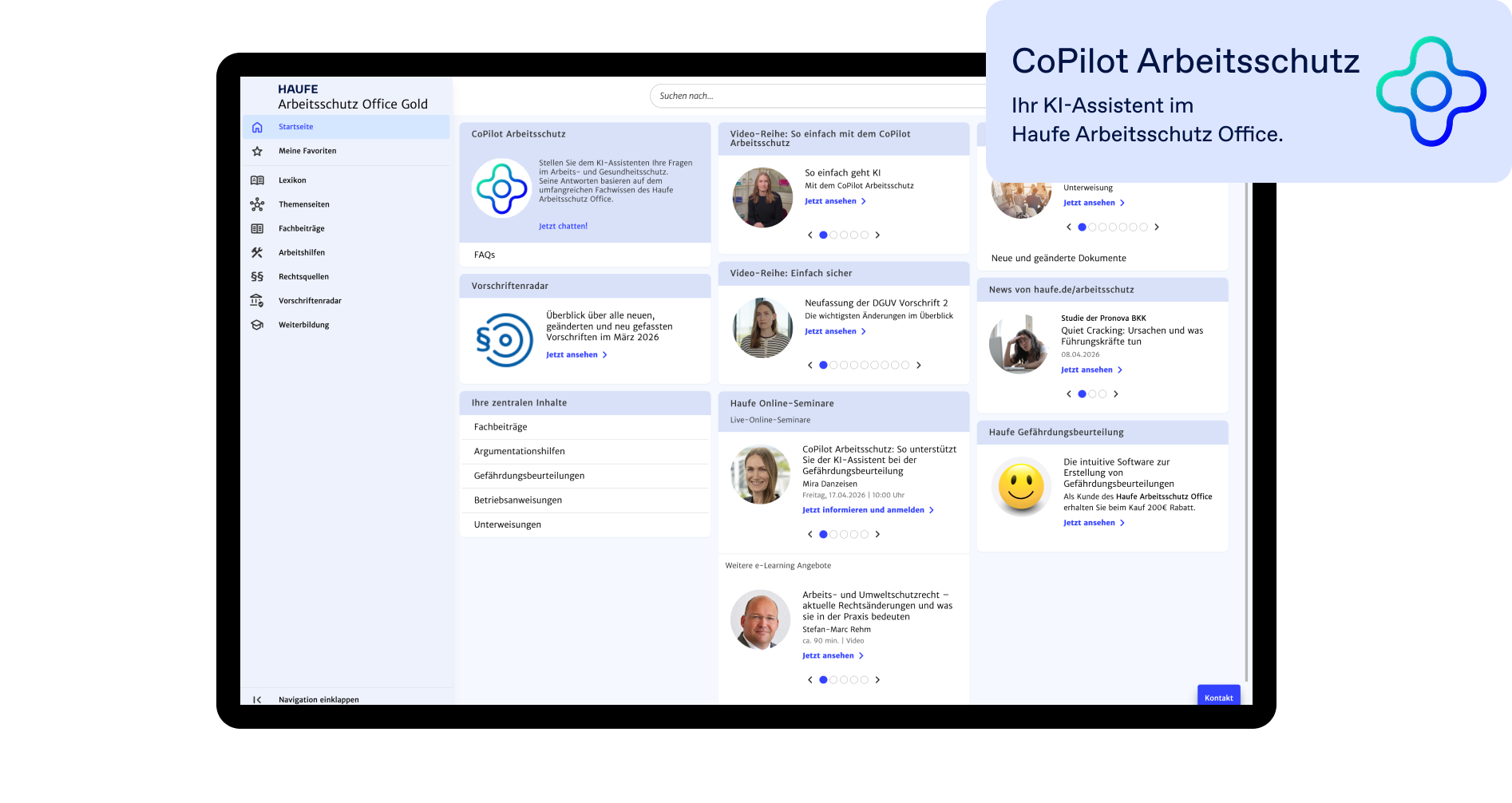Go to previous slide in News carousel
The image size is (1512, 803).
tap(1069, 394)
